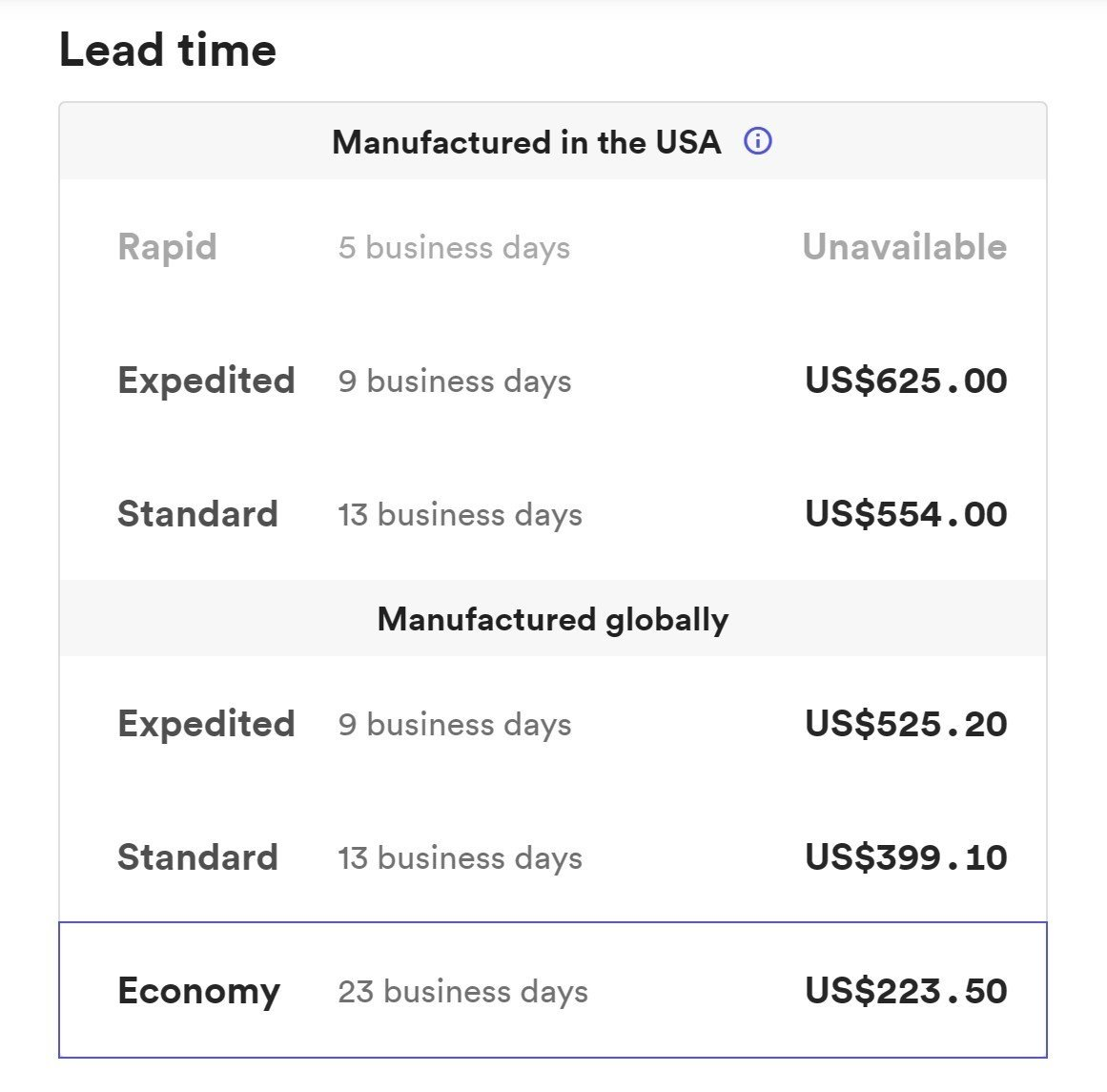
Task: Click the 13 business days text for US$399.10
Action: 460,858
